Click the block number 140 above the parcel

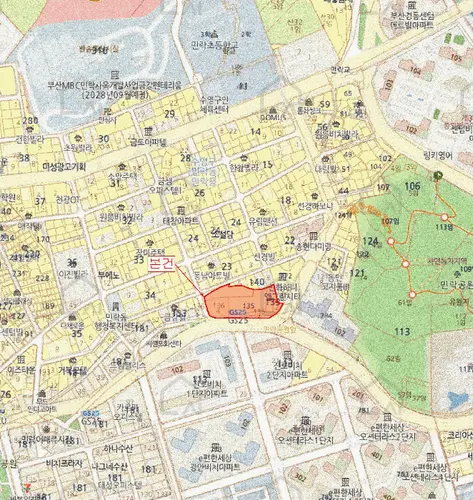coord(257,282)
